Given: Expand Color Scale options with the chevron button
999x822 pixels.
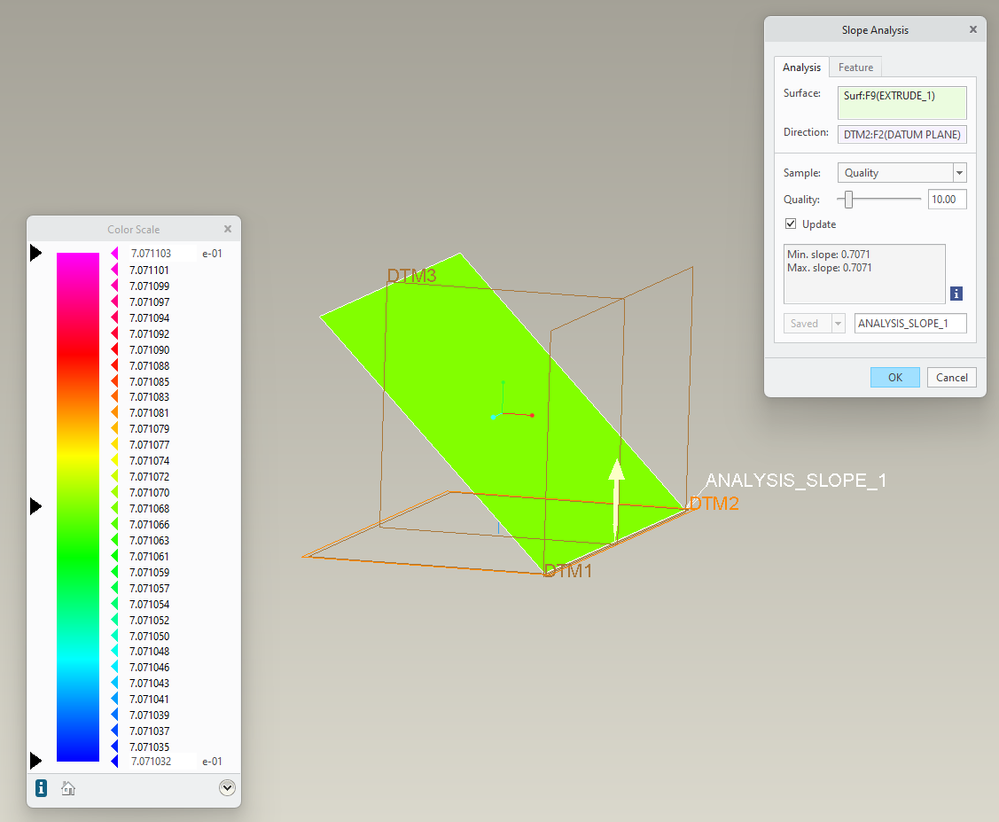Looking at the screenshot, I should (x=227, y=788).
